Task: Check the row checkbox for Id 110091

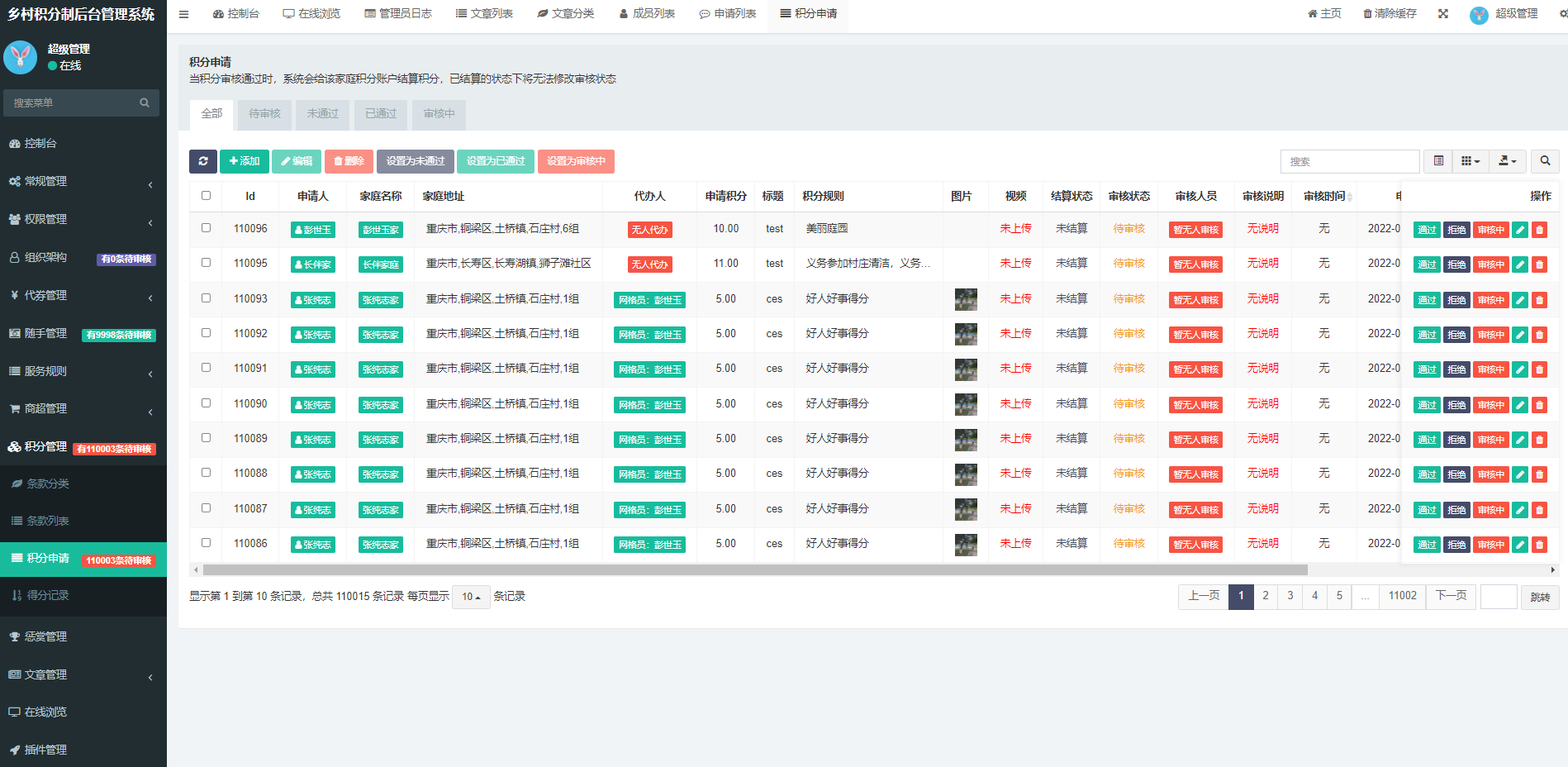Action: coord(206,368)
